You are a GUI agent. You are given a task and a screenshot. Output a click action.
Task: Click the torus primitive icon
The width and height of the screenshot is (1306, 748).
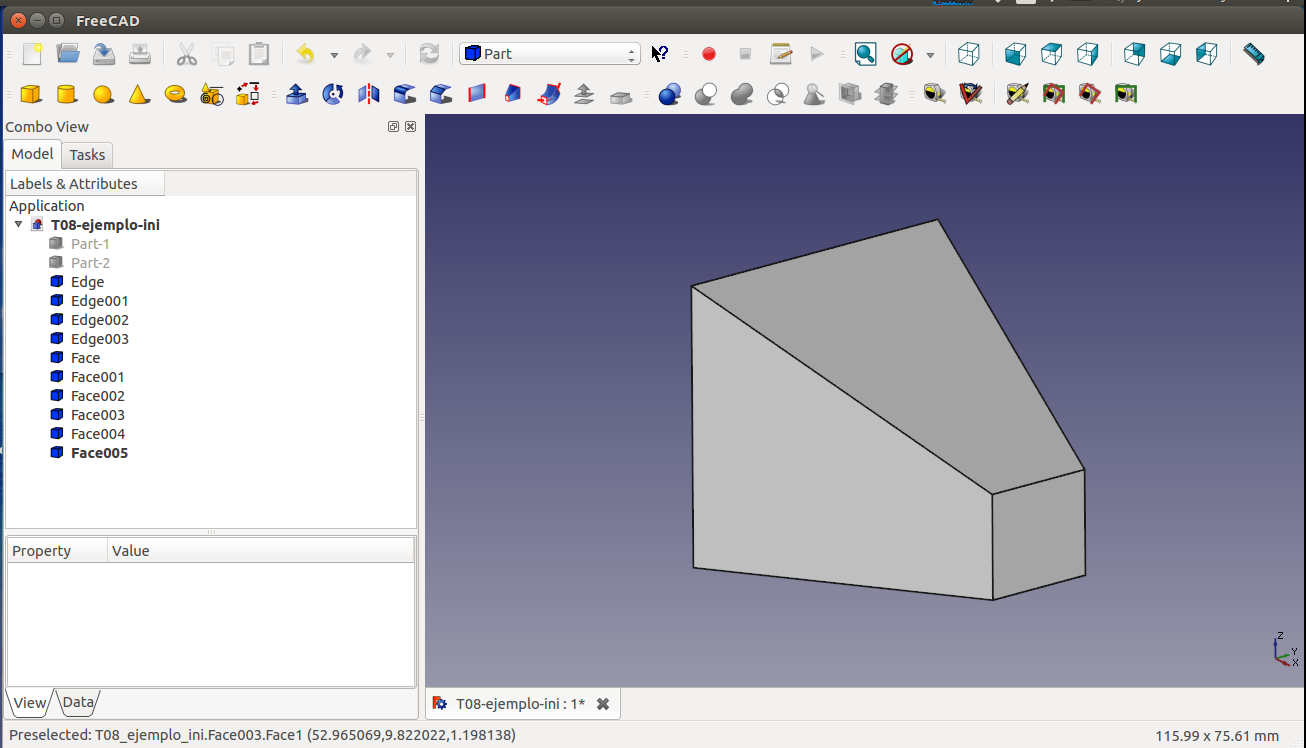[x=176, y=94]
